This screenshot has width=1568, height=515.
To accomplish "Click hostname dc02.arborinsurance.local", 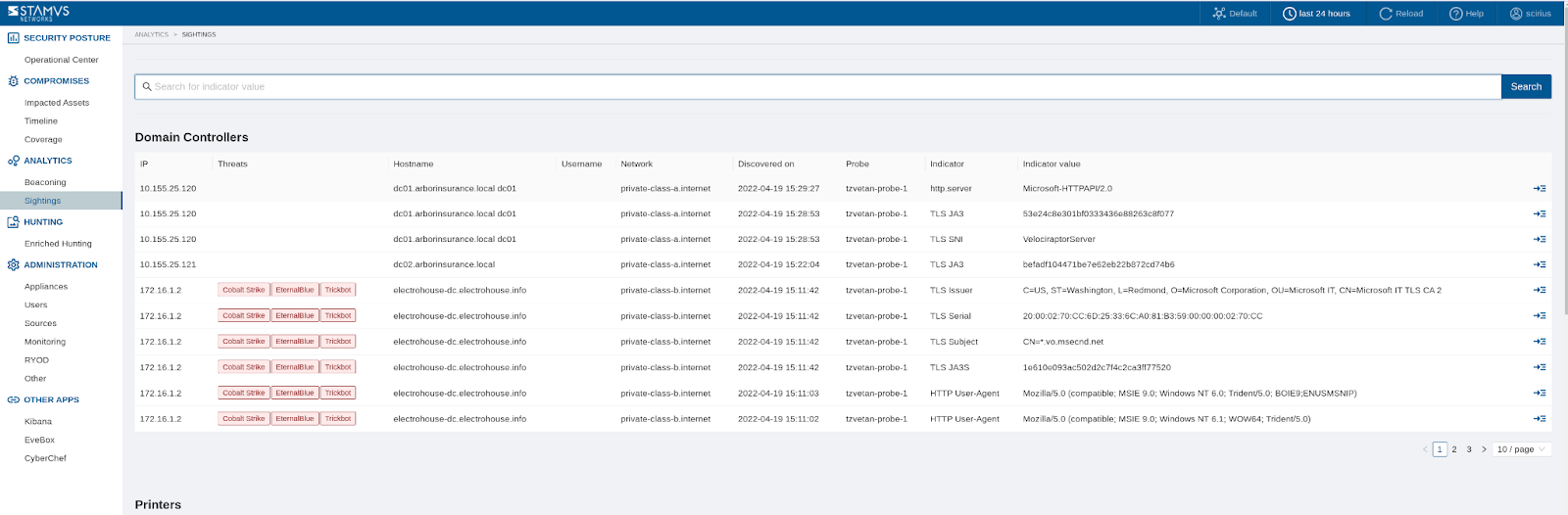I will (x=444, y=264).
